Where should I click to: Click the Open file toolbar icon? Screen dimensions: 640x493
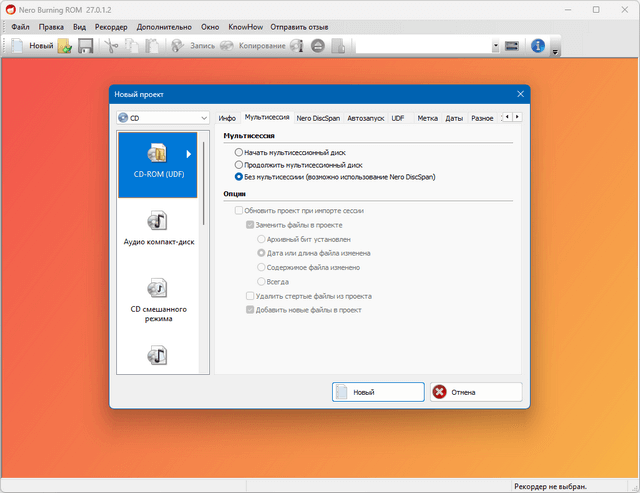click(65, 45)
